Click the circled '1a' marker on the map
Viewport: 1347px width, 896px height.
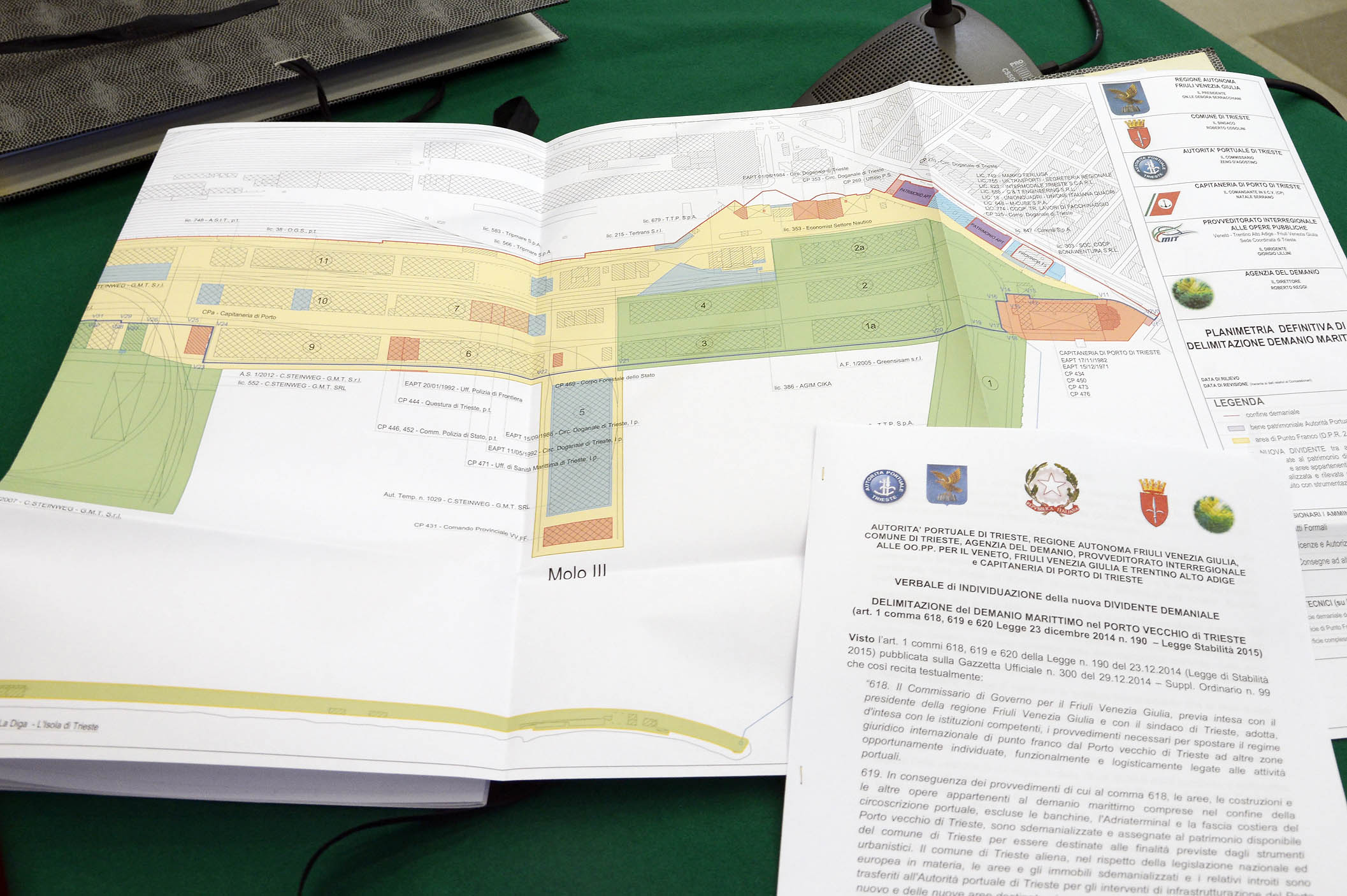[870, 326]
